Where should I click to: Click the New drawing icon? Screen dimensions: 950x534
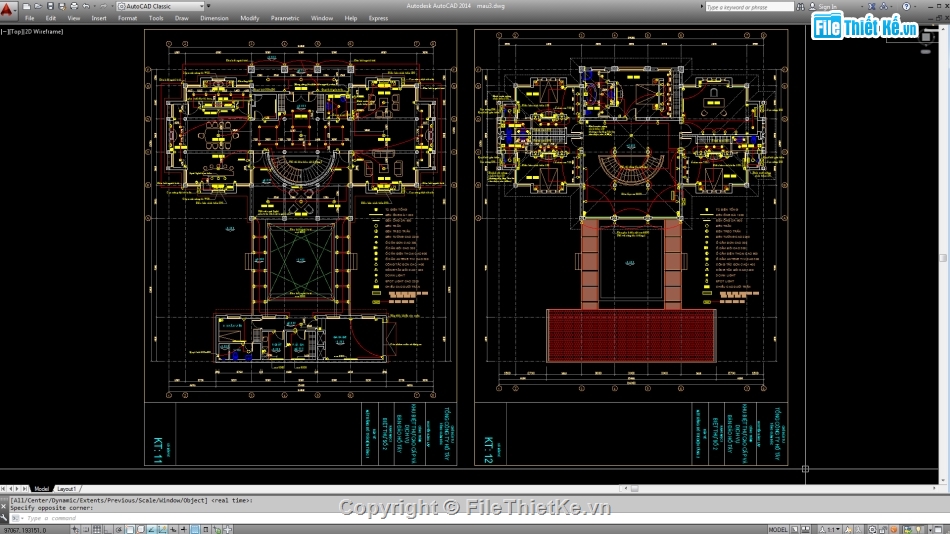26,6
